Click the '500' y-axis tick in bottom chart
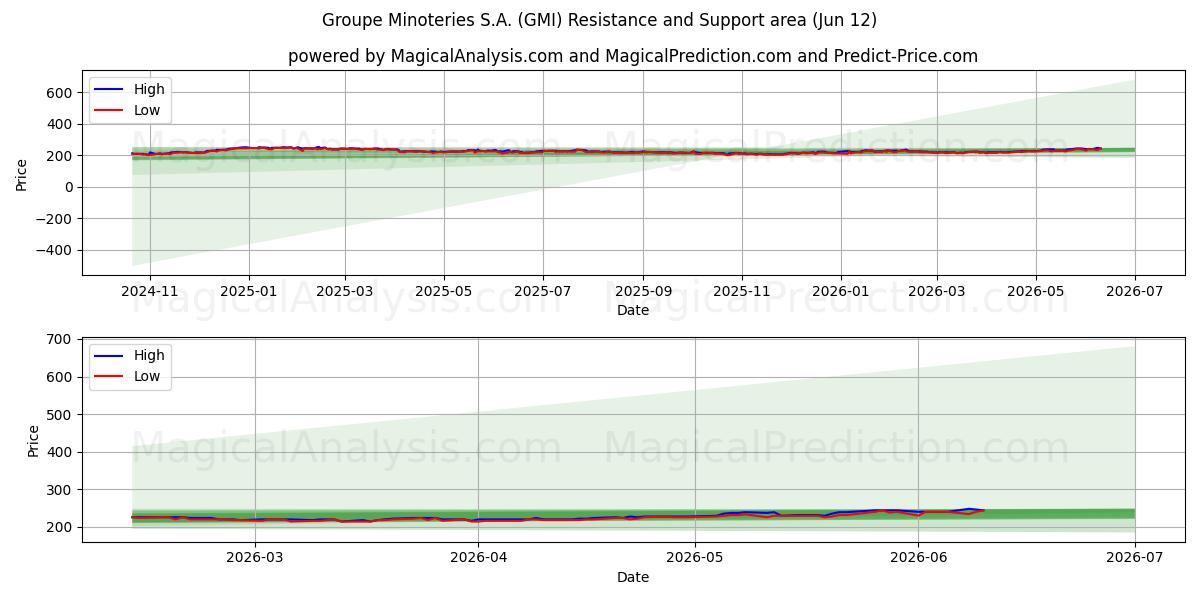The image size is (1200, 600). coord(62,415)
